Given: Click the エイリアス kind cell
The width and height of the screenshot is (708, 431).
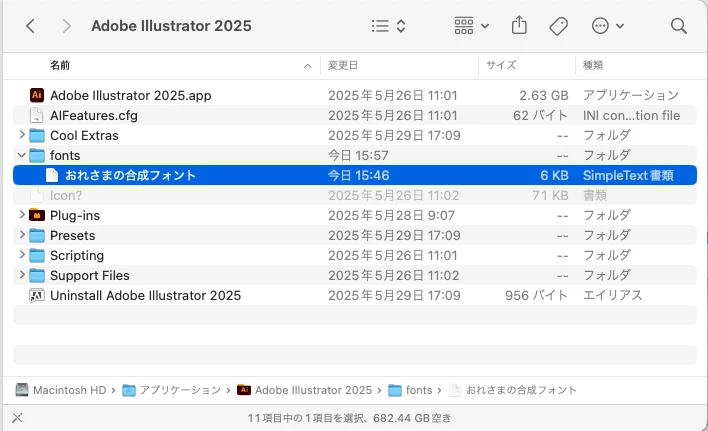Looking at the screenshot, I should pyautogui.click(x=612, y=296).
